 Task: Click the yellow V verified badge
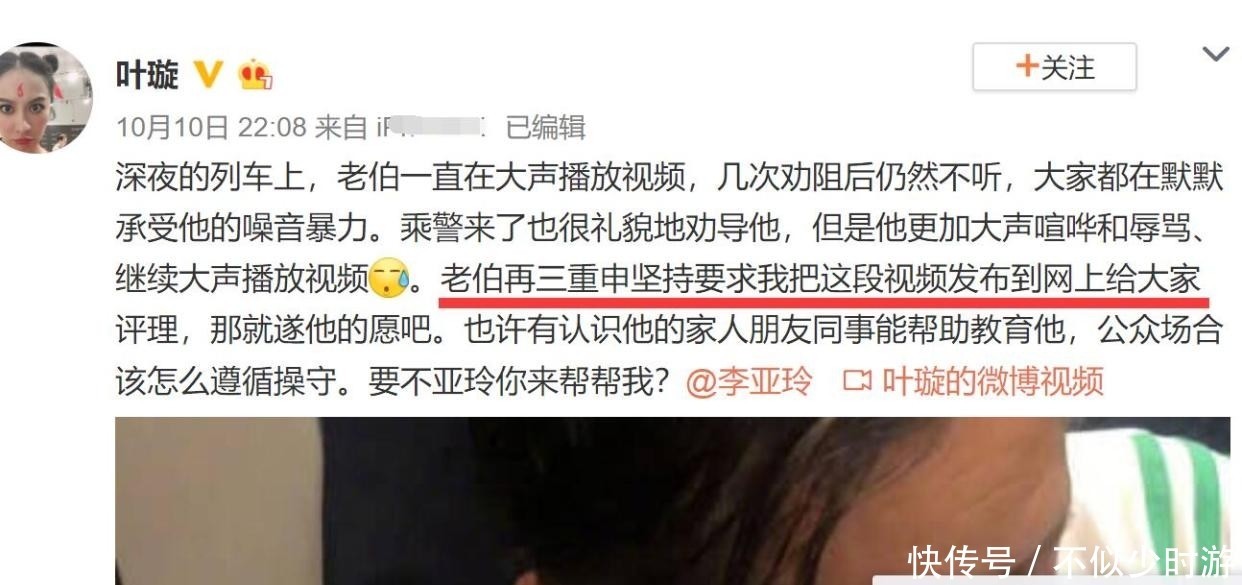(208, 74)
